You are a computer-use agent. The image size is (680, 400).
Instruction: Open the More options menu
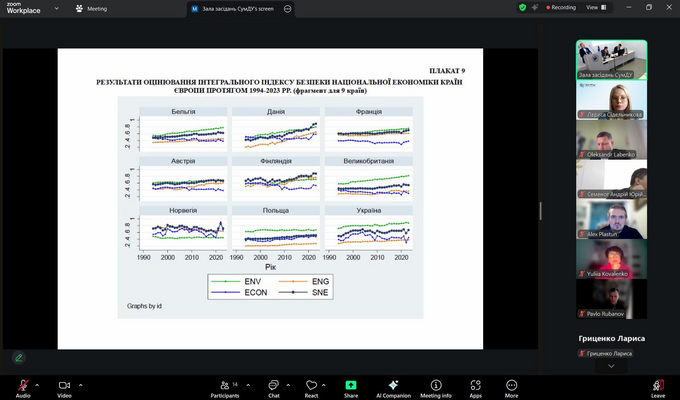point(511,385)
